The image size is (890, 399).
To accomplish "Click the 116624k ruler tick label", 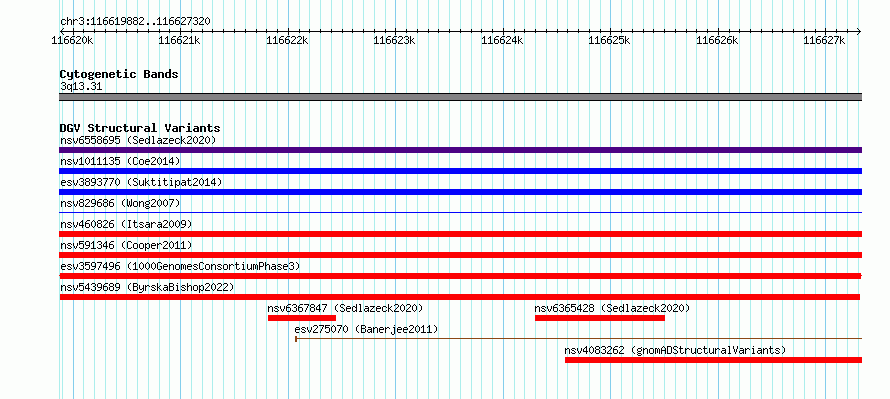I will [502, 40].
